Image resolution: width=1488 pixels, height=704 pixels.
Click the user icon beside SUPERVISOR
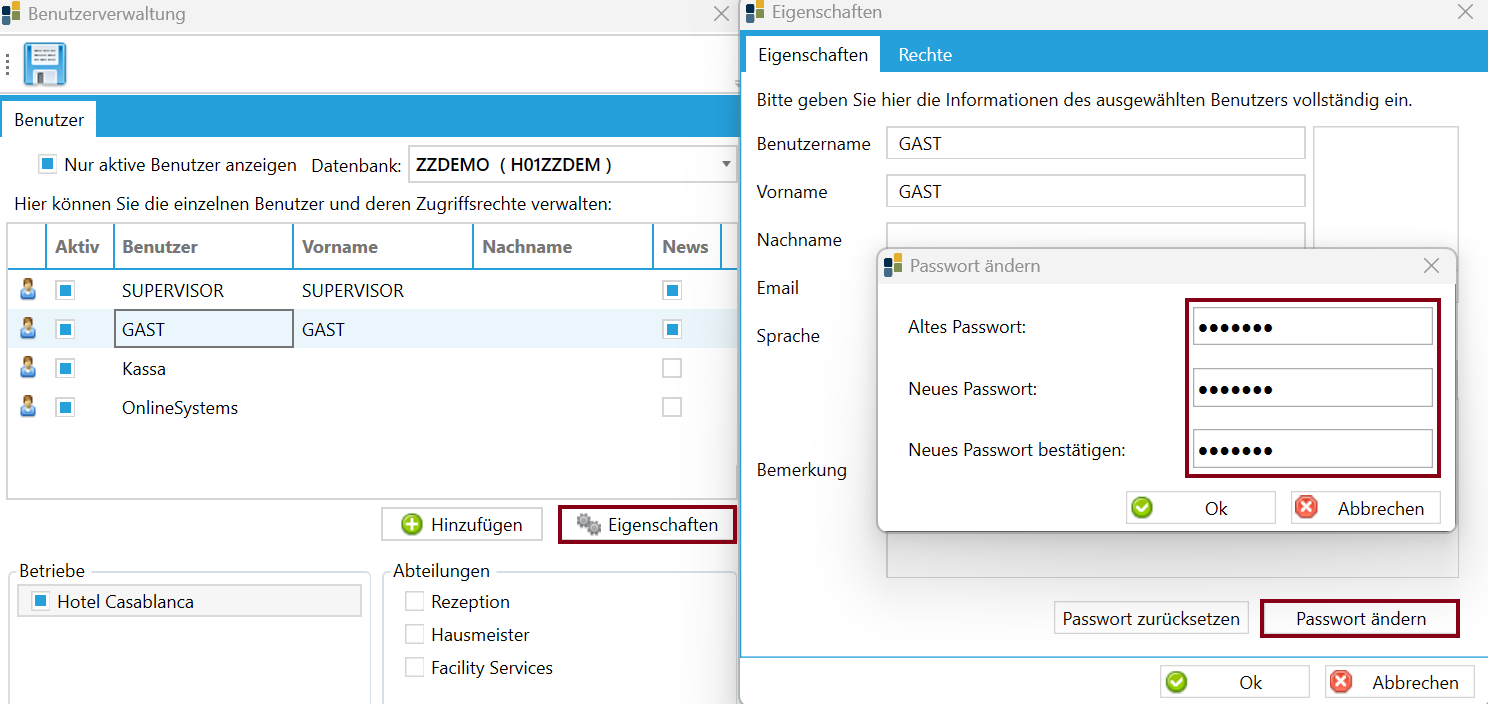pyautogui.click(x=28, y=290)
